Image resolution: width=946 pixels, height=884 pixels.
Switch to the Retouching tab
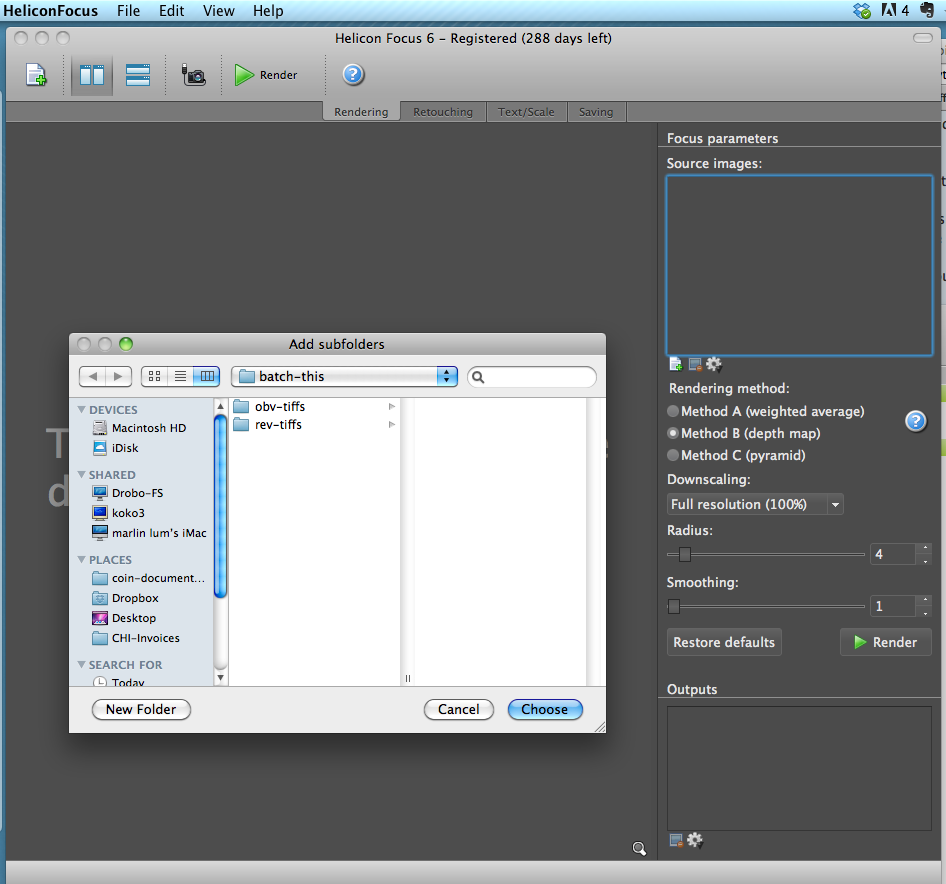443,112
